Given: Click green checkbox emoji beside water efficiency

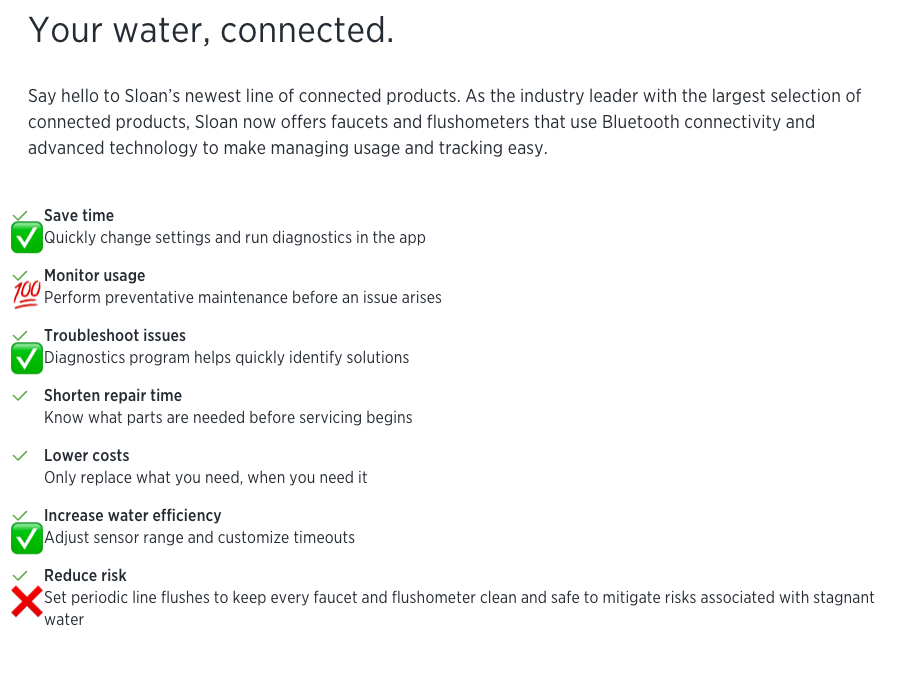Looking at the screenshot, I should pos(26,538).
